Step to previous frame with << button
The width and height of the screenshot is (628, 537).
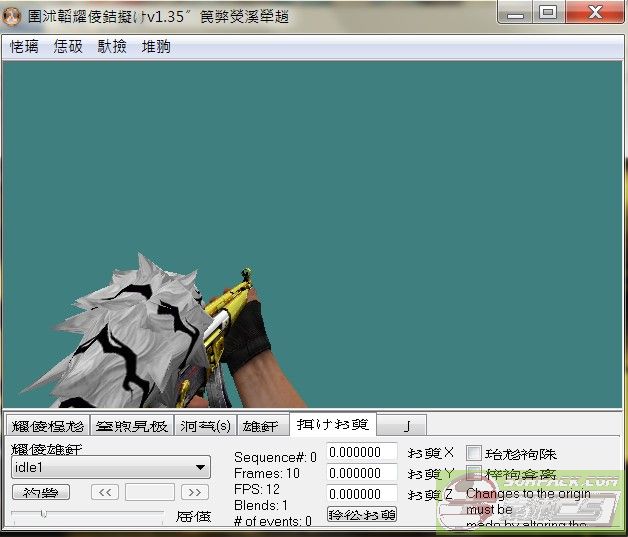point(105,492)
